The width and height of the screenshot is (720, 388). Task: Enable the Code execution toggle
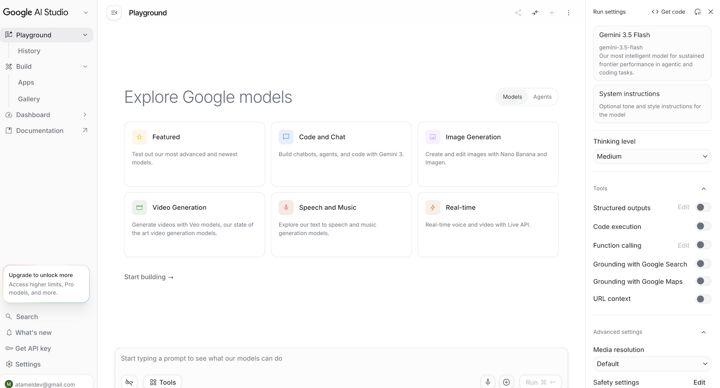[703, 226]
